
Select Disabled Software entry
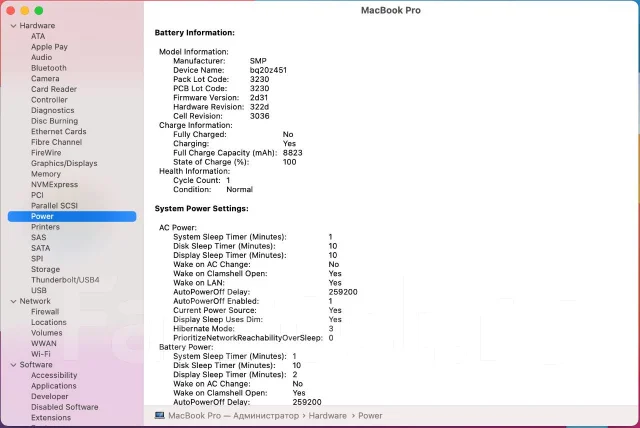pos(64,408)
